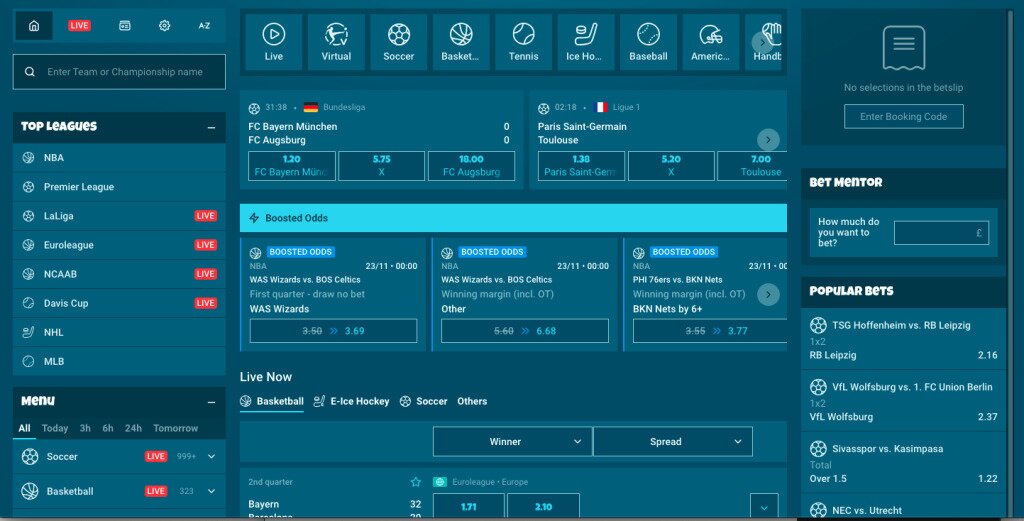Switch to the E-Ice Hockey live tab

[351, 401]
